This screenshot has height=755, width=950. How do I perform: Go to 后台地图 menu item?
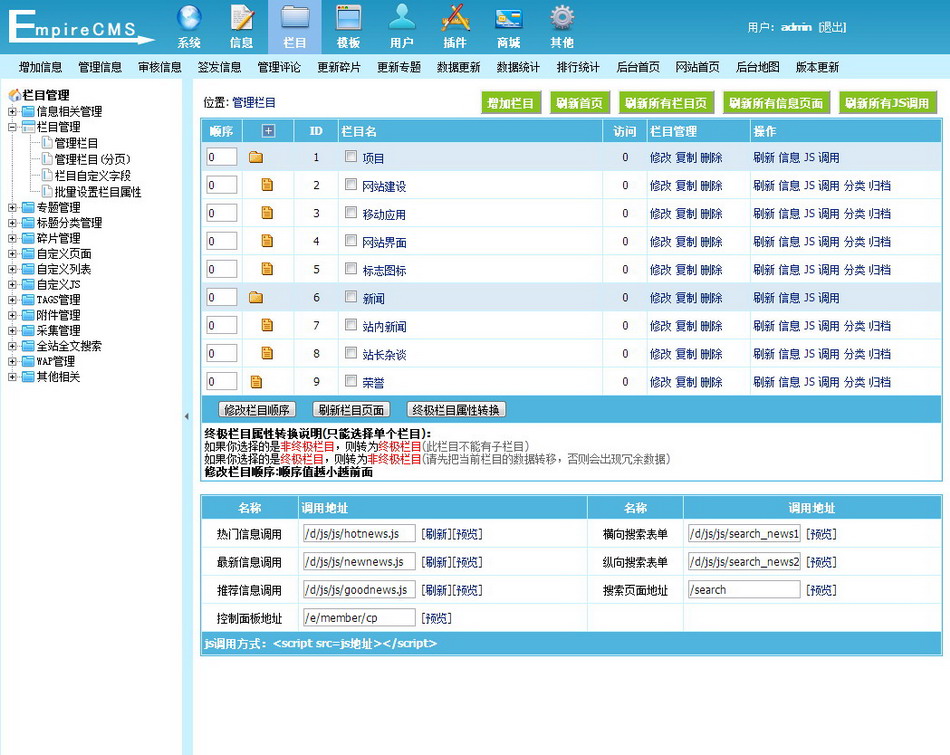point(757,67)
